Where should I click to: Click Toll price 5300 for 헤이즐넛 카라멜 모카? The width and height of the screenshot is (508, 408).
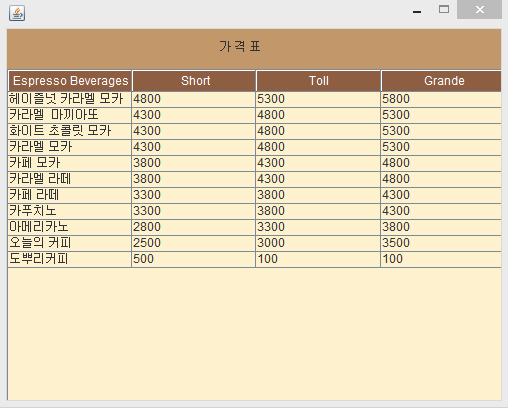click(x=318, y=99)
